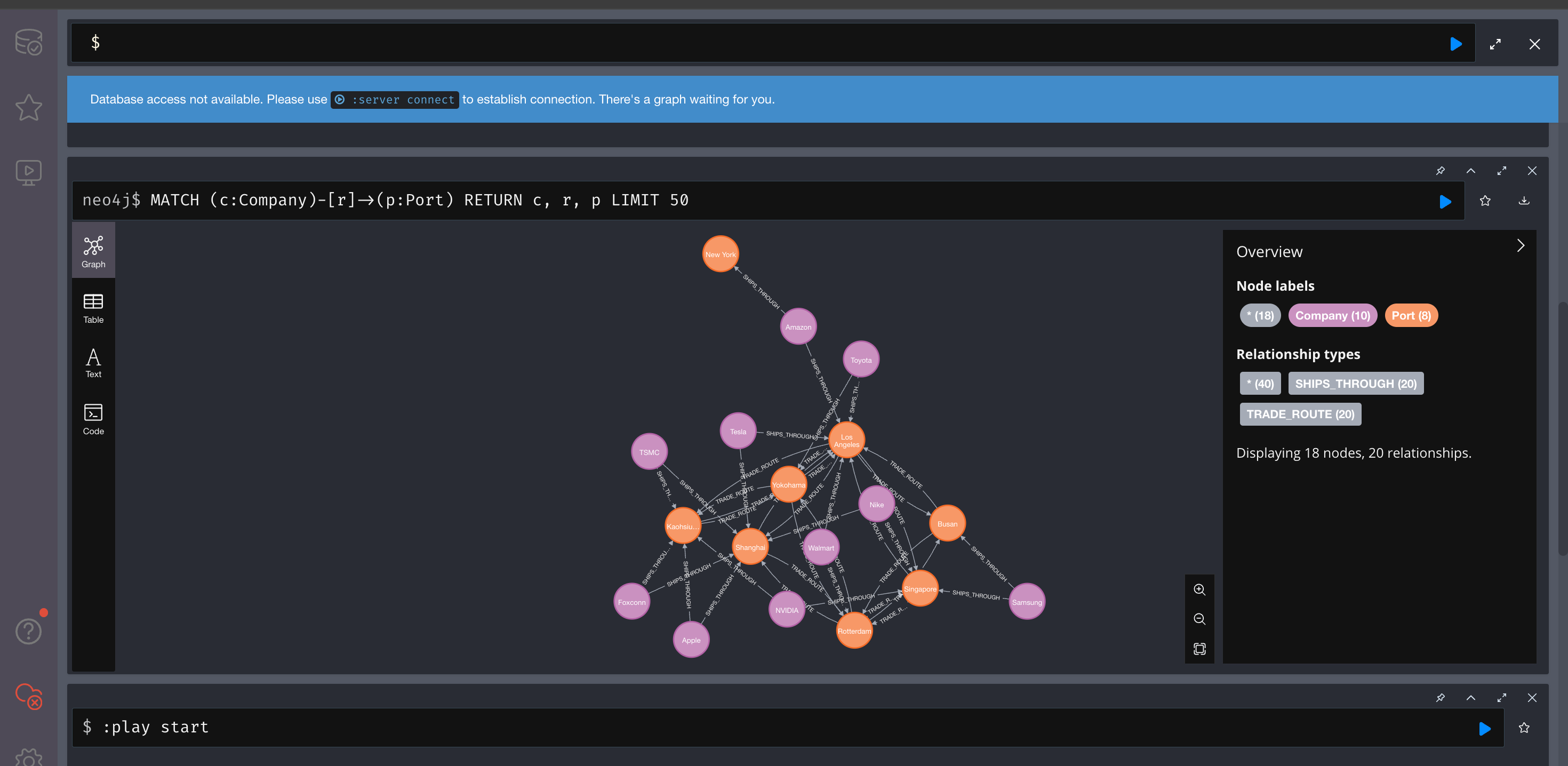Favorite the :play start command

(x=1524, y=728)
